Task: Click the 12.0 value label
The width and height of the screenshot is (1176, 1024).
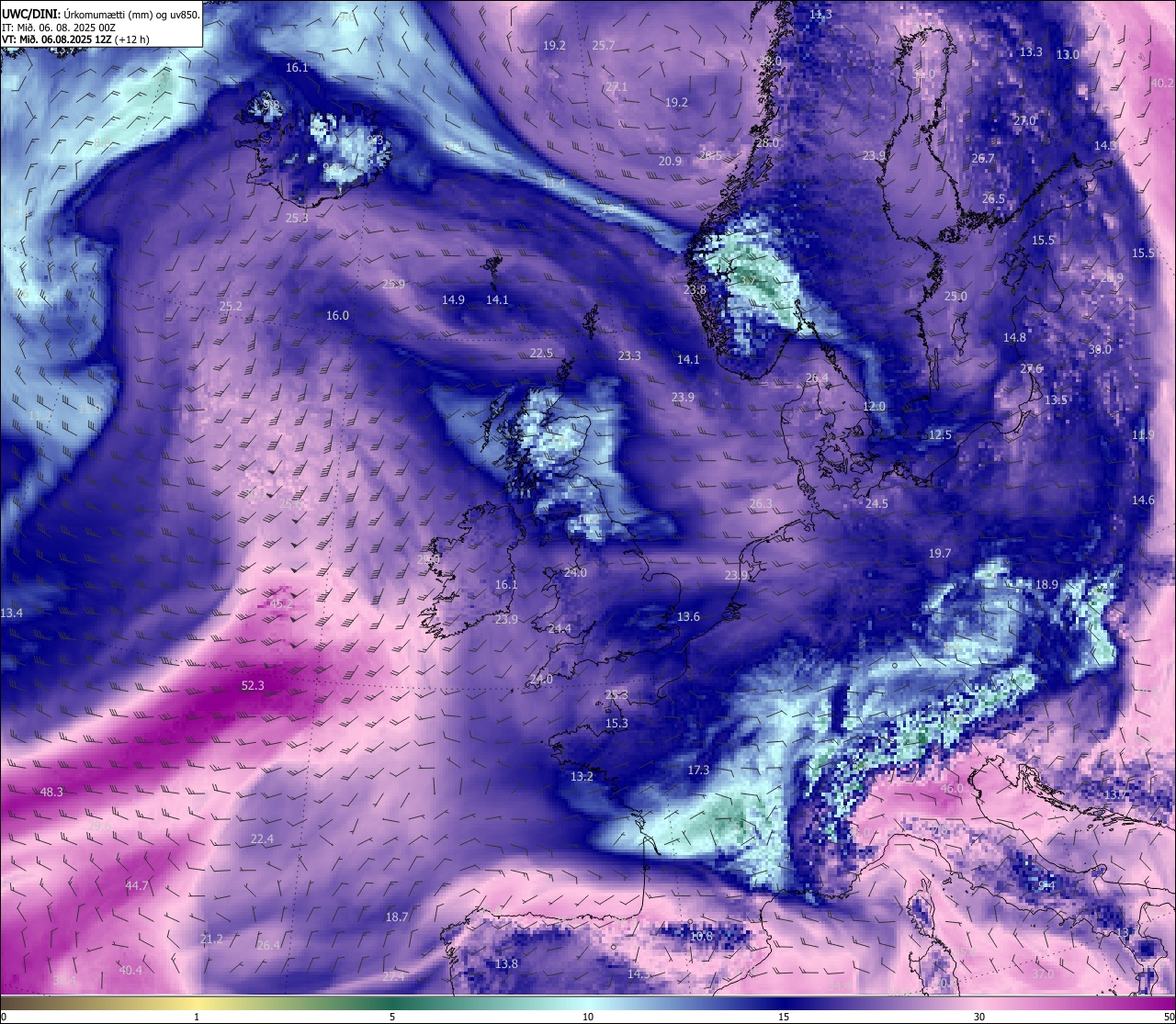Action: pos(874,406)
